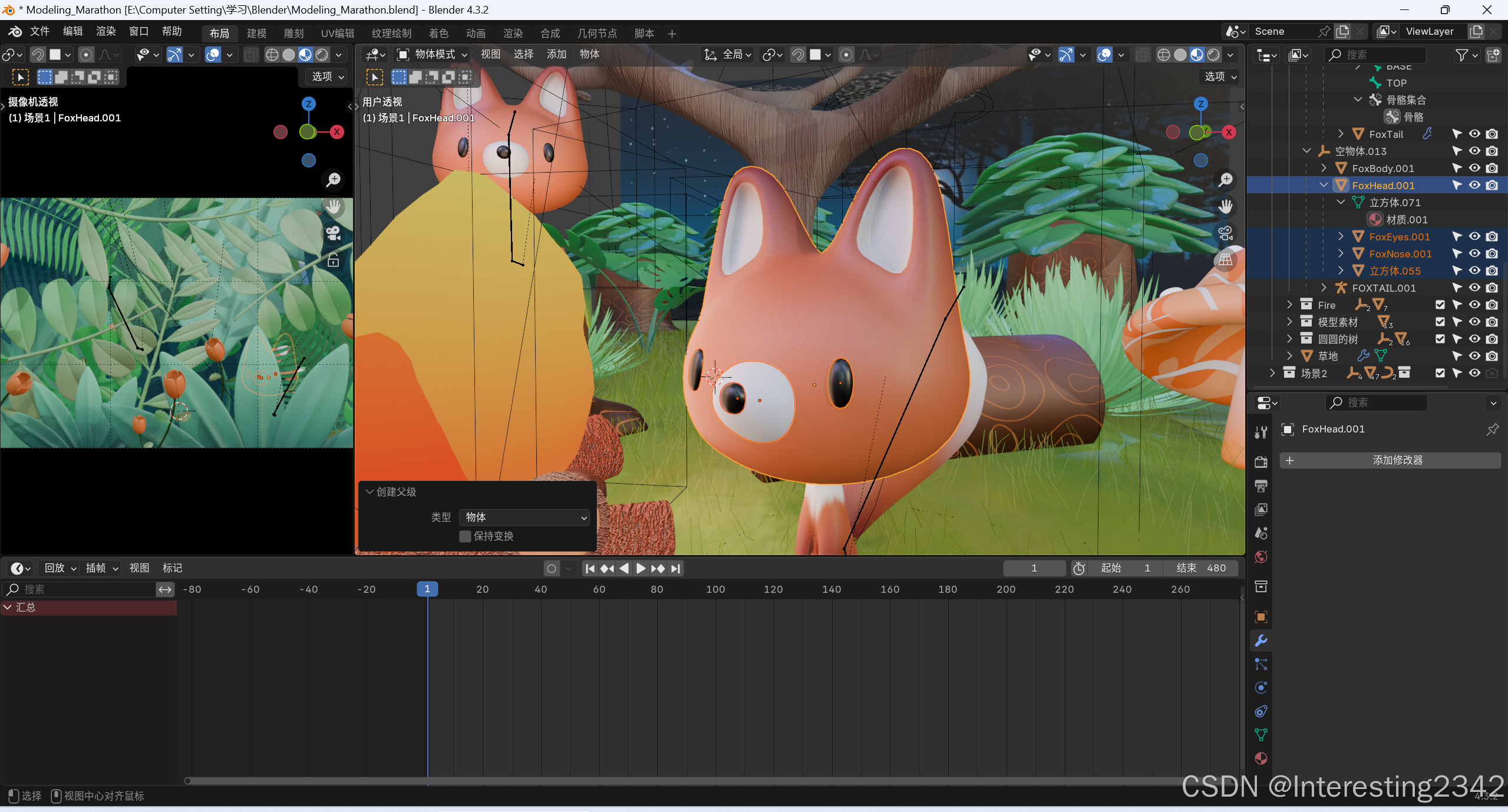Hide FoxBody.001 with its eye icon
The height and width of the screenshot is (812, 1508).
(1474, 169)
